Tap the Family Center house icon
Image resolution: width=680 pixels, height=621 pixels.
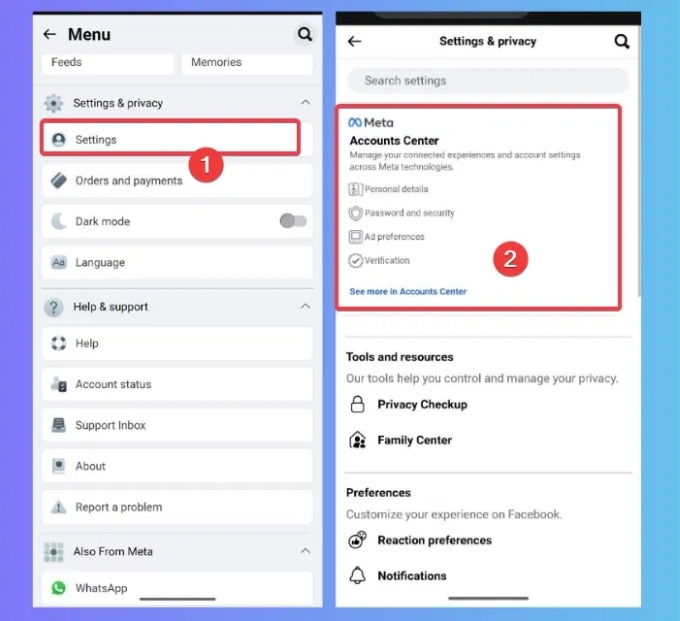pos(357,440)
